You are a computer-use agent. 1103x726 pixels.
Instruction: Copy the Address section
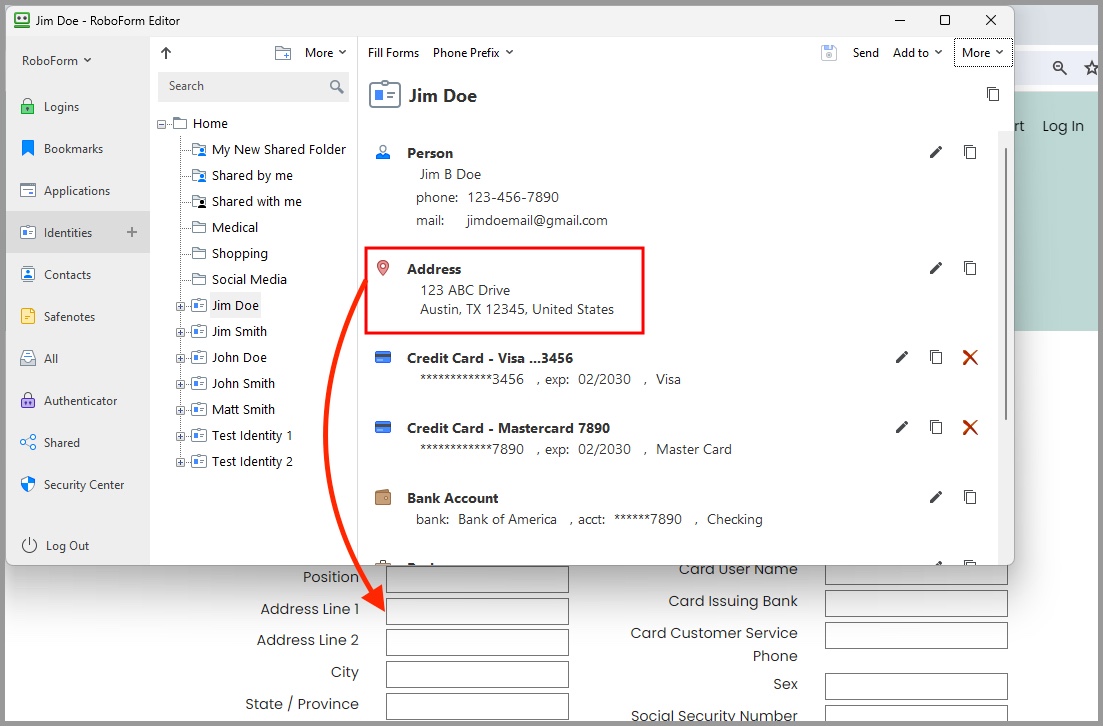pos(970,268)
